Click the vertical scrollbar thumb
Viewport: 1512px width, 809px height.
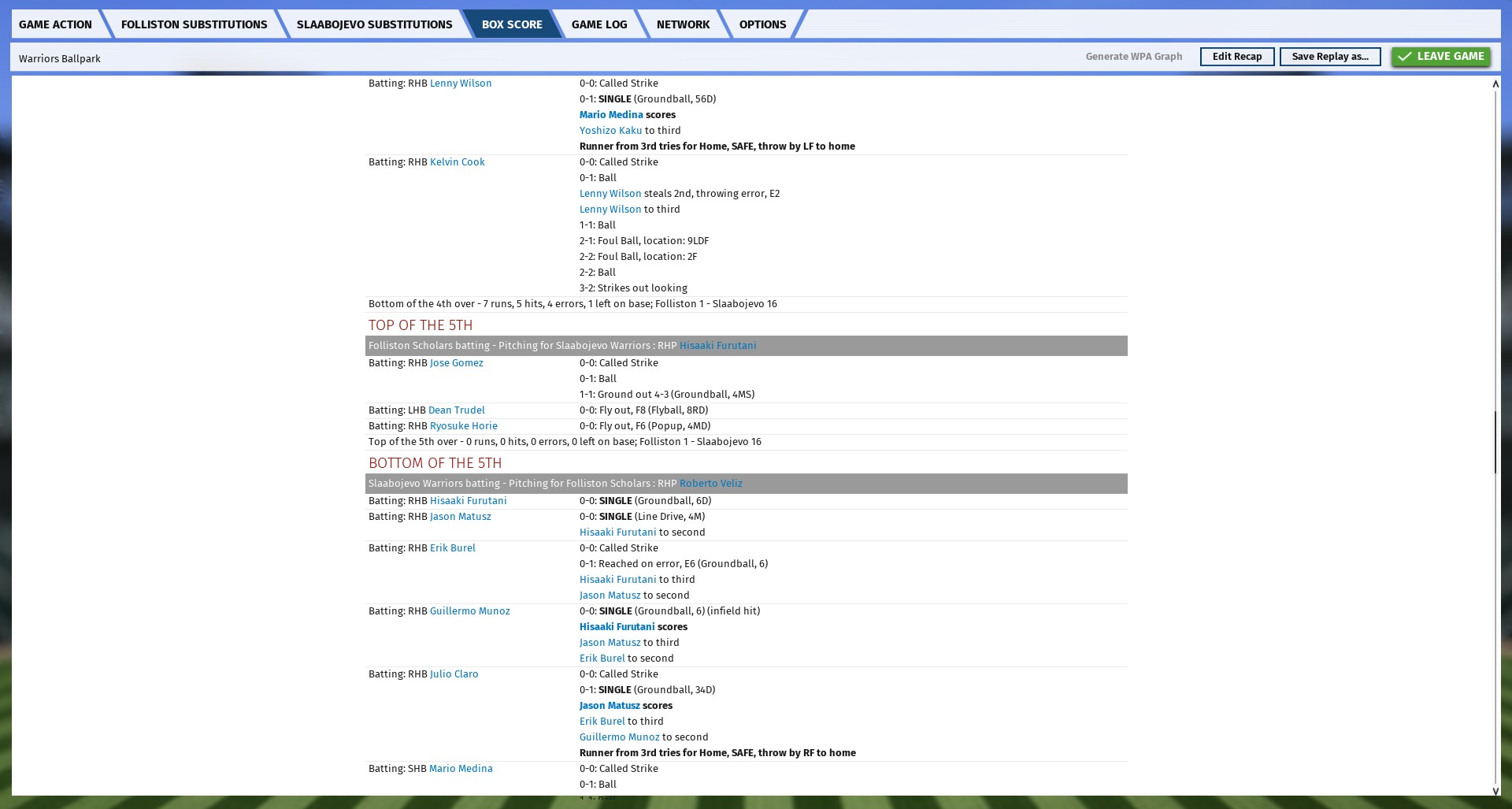pyautogui.click(x=1495, y=441)
